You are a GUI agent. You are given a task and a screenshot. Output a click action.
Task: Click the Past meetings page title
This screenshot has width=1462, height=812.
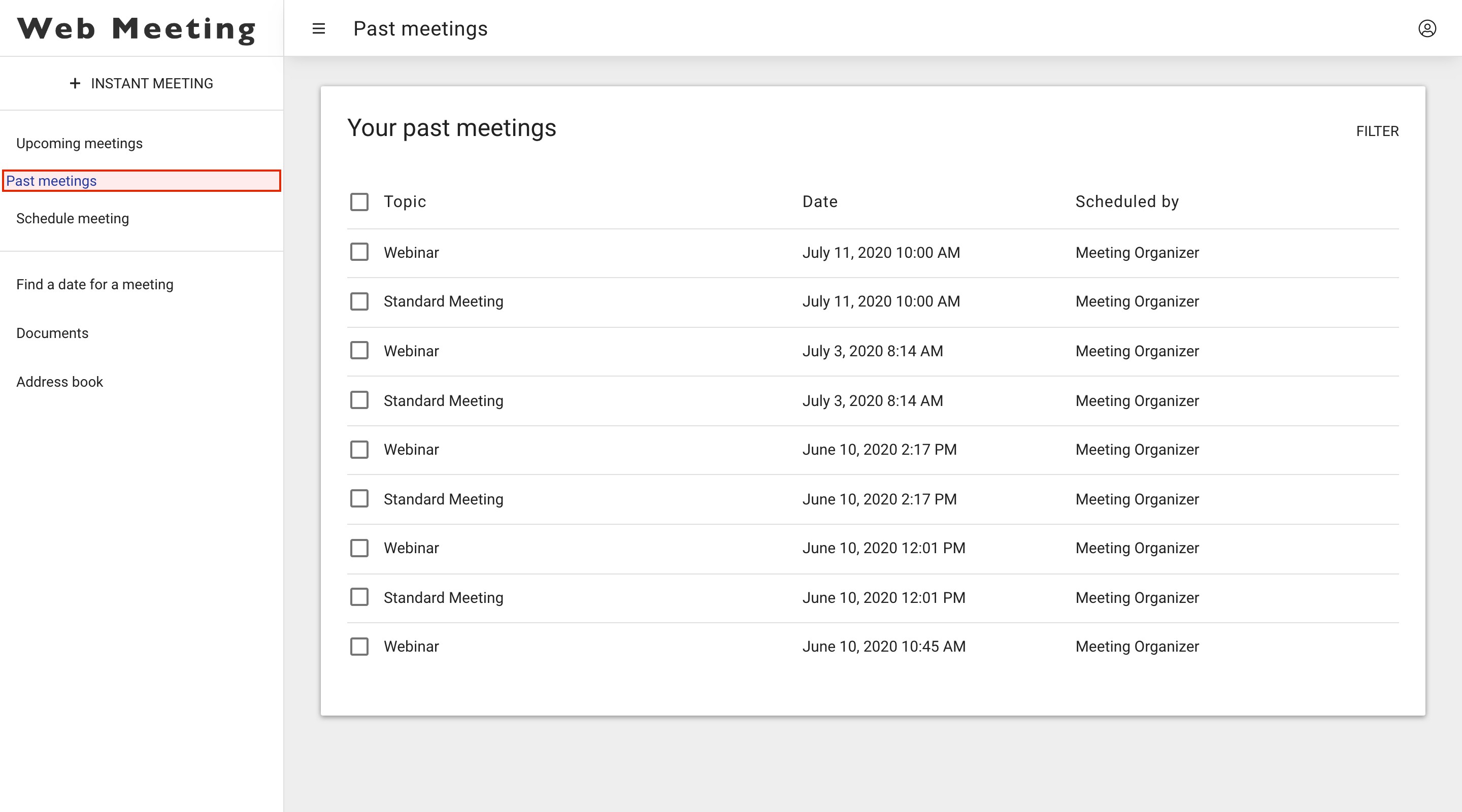(420, 28)
